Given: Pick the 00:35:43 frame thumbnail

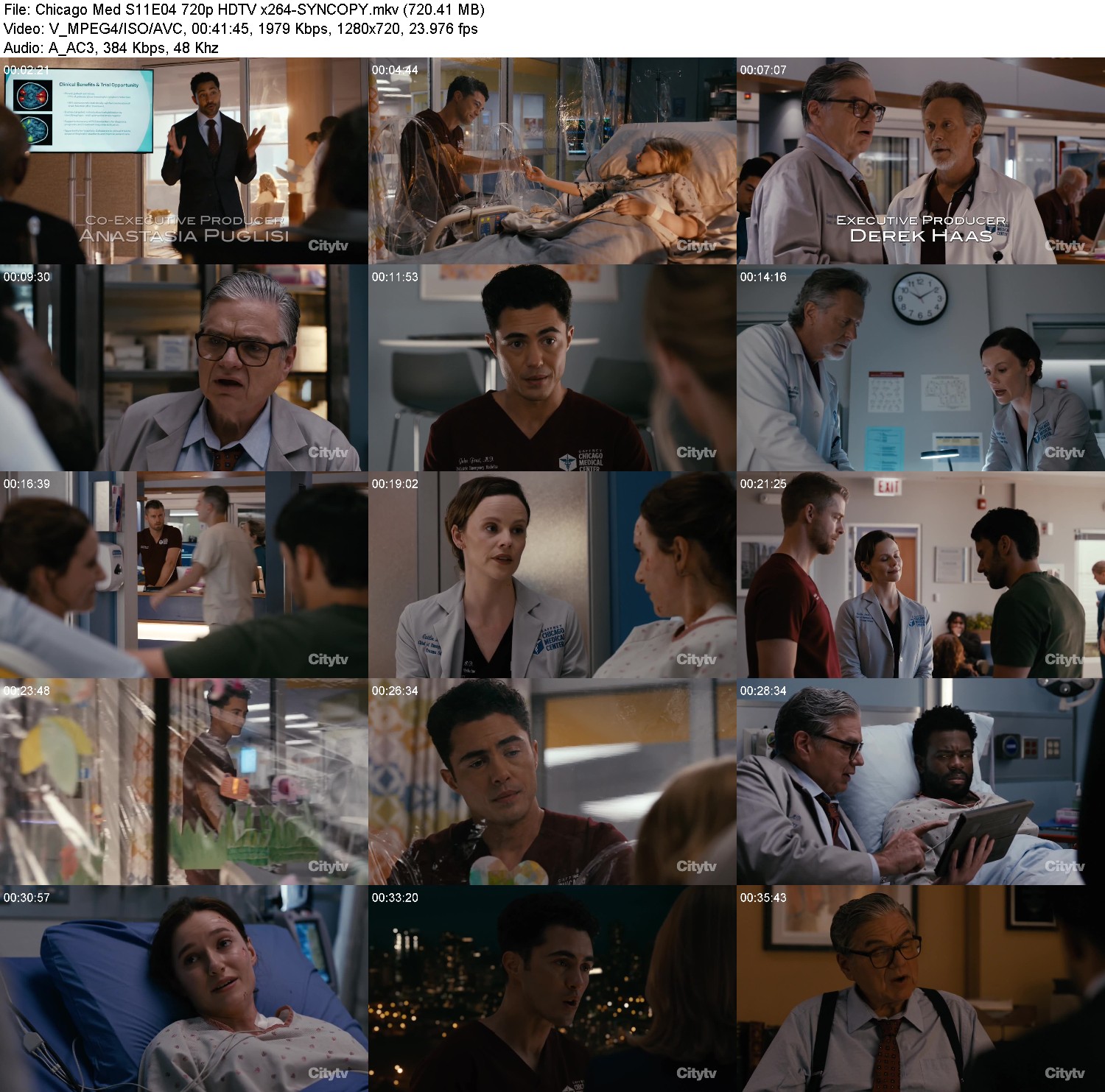Looking at the screenshot, I should click(x=921, y=988).
